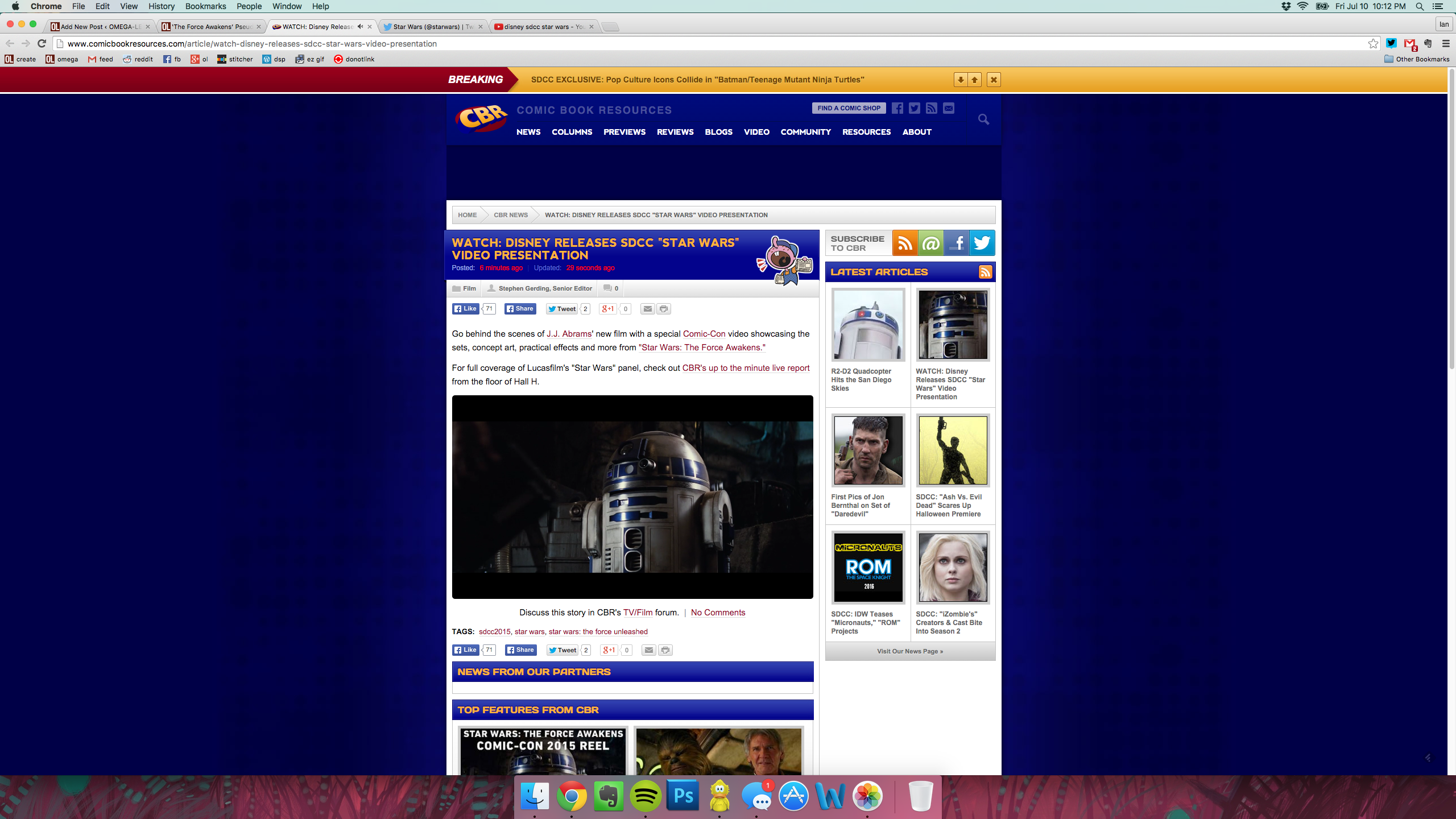Click Latest Articles RSS icon

(x=985, y=272)
